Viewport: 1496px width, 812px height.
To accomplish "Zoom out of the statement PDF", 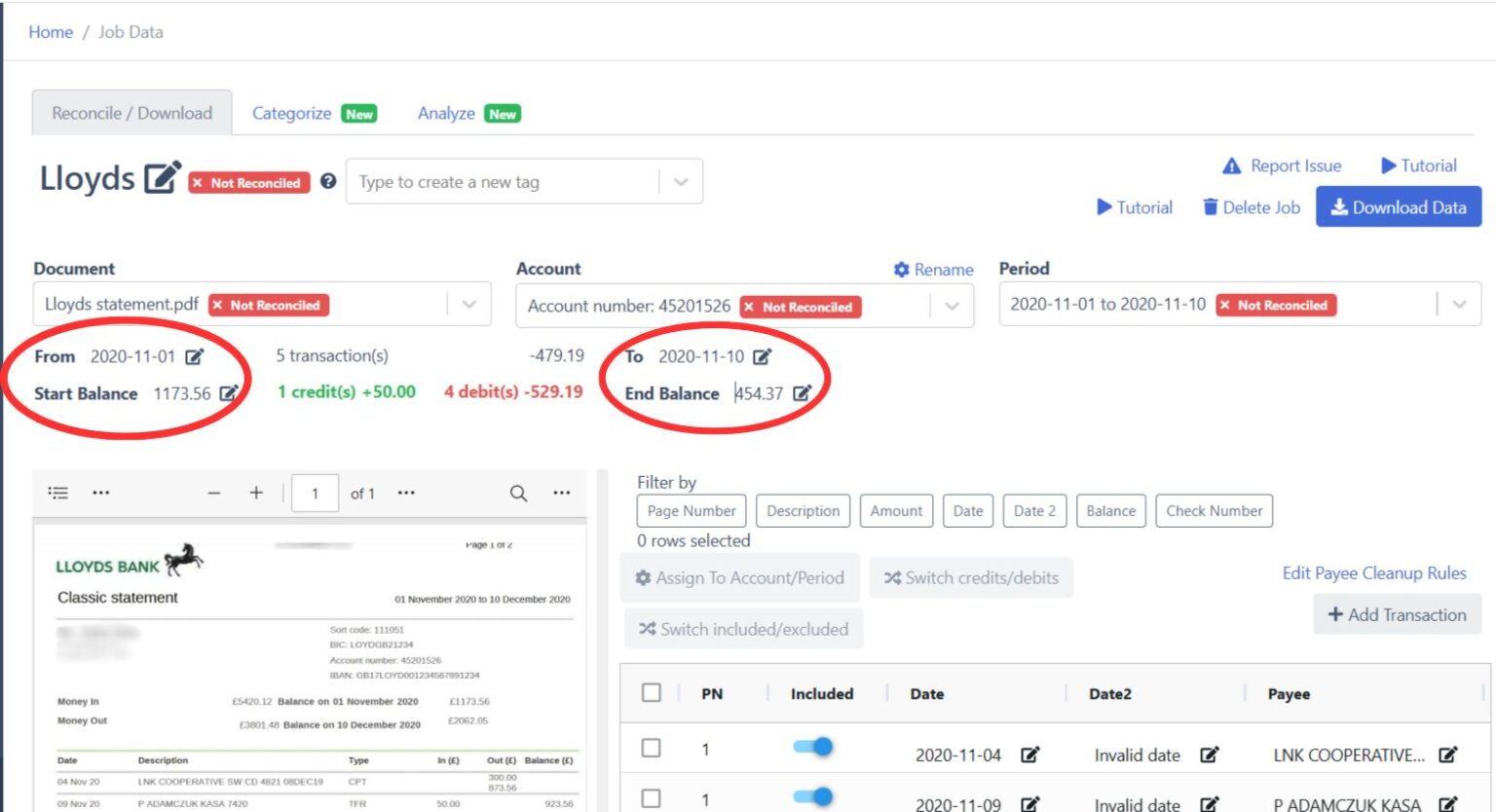I will [x=213, y=493].
